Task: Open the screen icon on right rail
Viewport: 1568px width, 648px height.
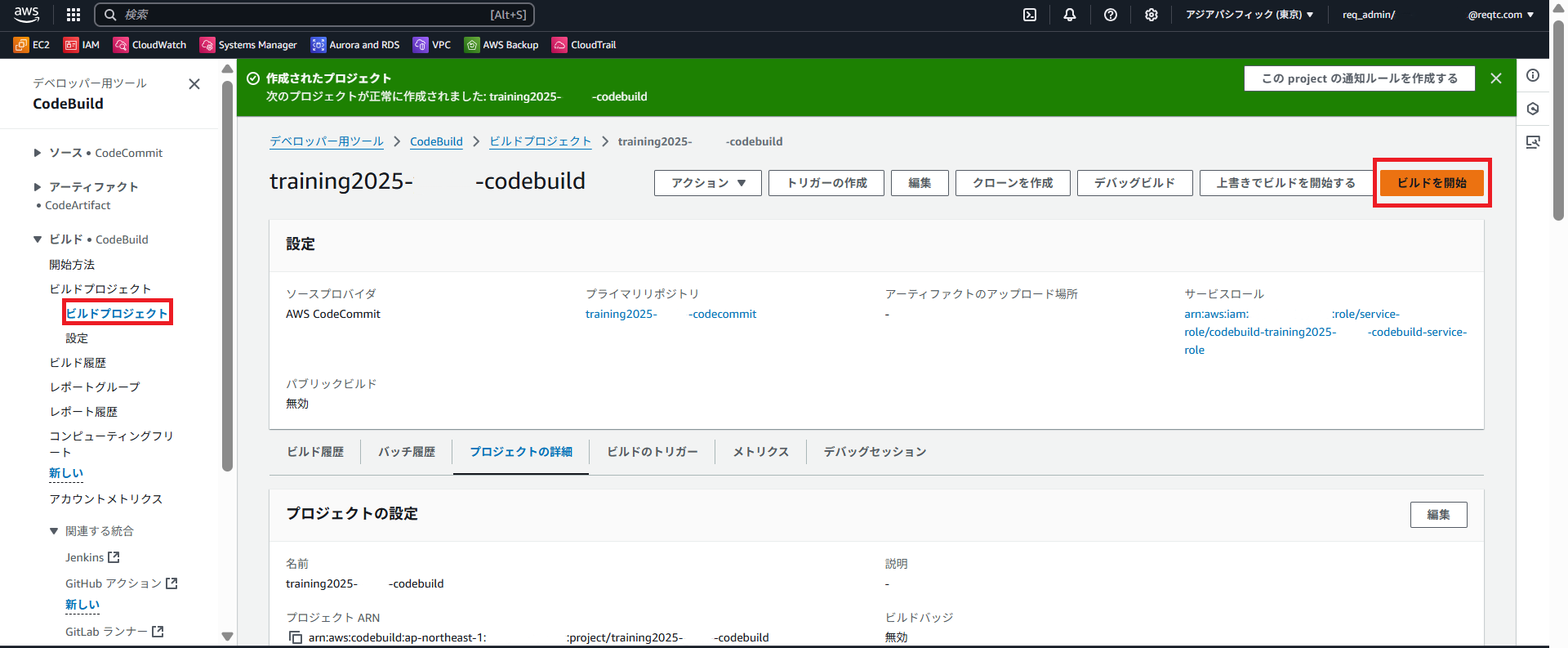Action: (x=1533, y=142)
